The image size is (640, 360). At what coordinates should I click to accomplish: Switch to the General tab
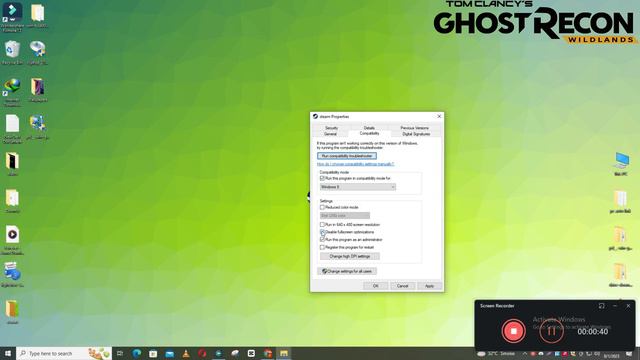point(330,134)
